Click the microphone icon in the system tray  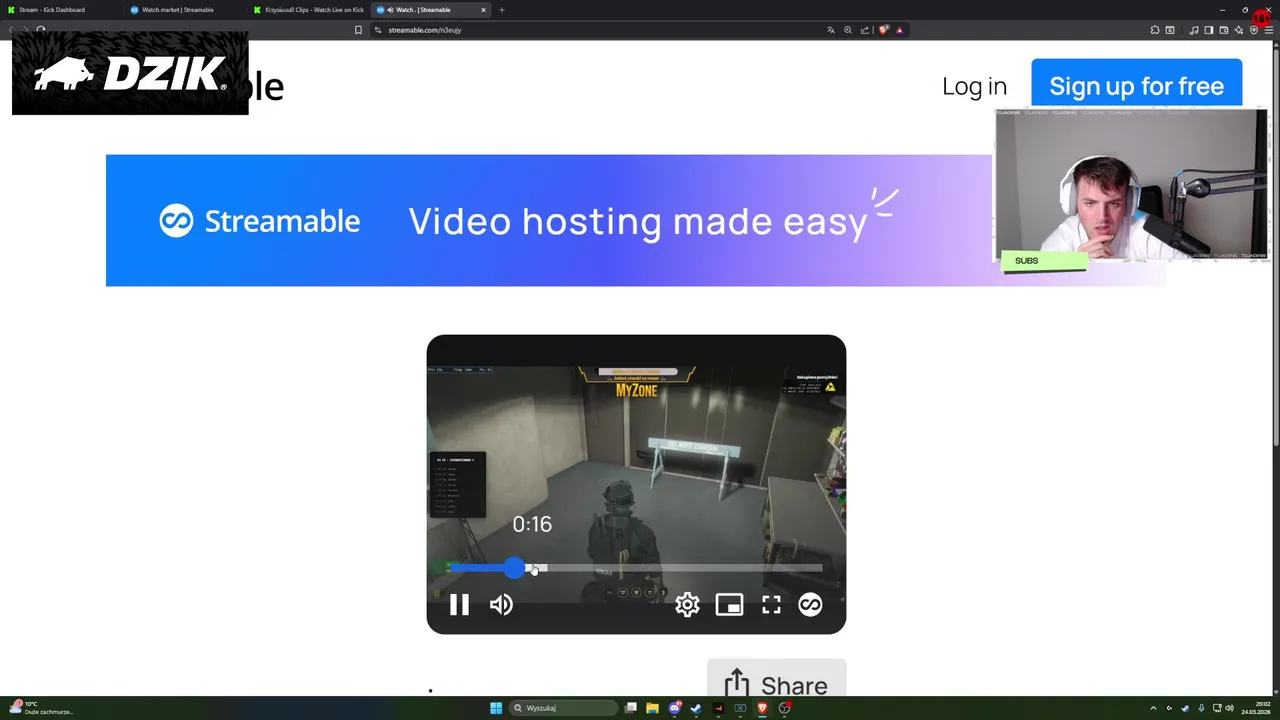[x=1201, y=708]
